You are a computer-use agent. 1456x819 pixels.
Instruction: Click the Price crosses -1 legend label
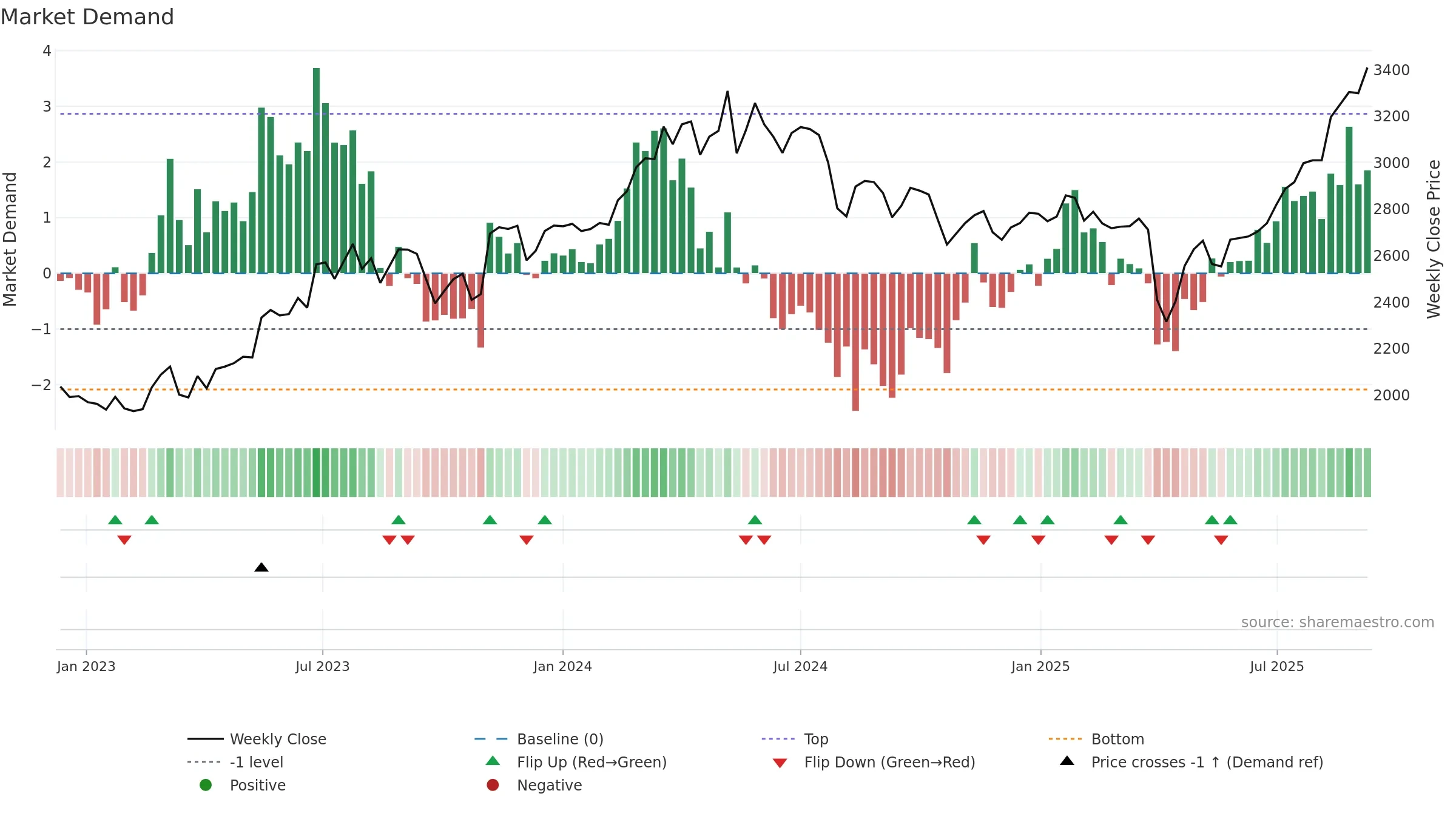(1207, 762)
